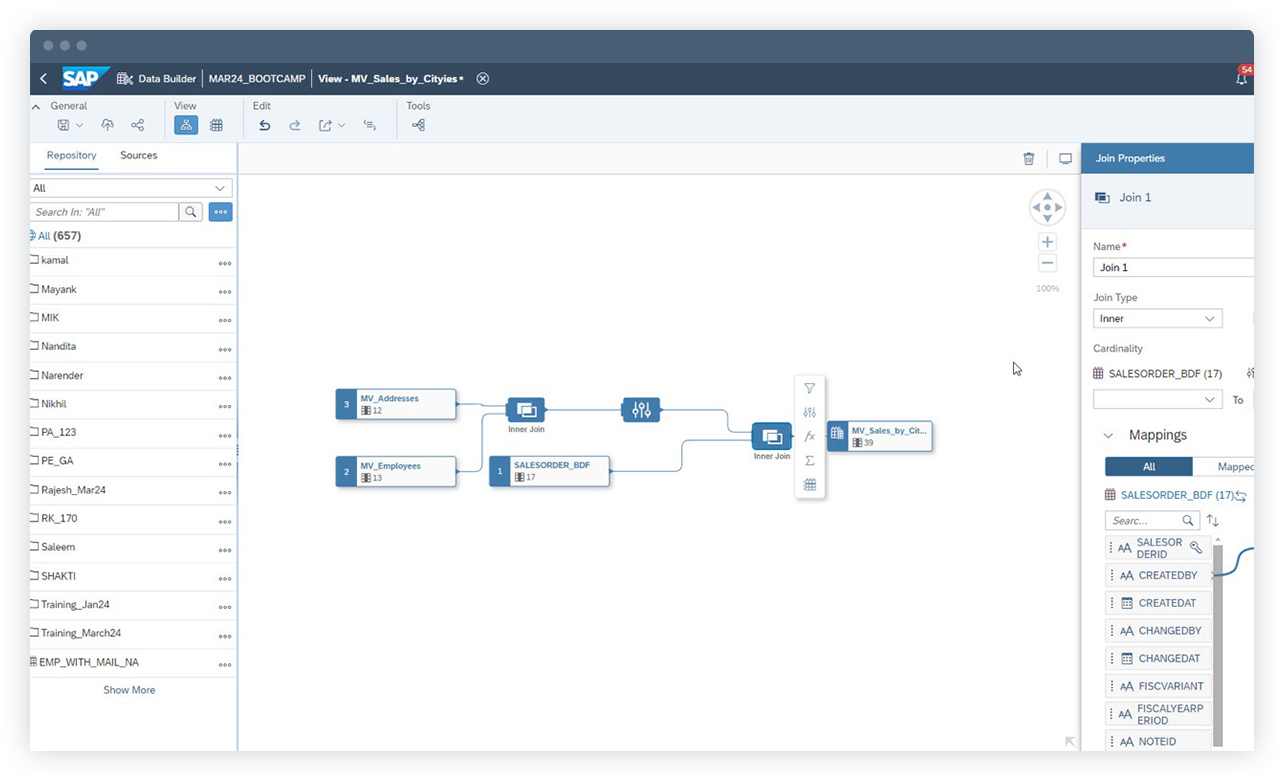Click the Mappings search field

(1146, 520)
